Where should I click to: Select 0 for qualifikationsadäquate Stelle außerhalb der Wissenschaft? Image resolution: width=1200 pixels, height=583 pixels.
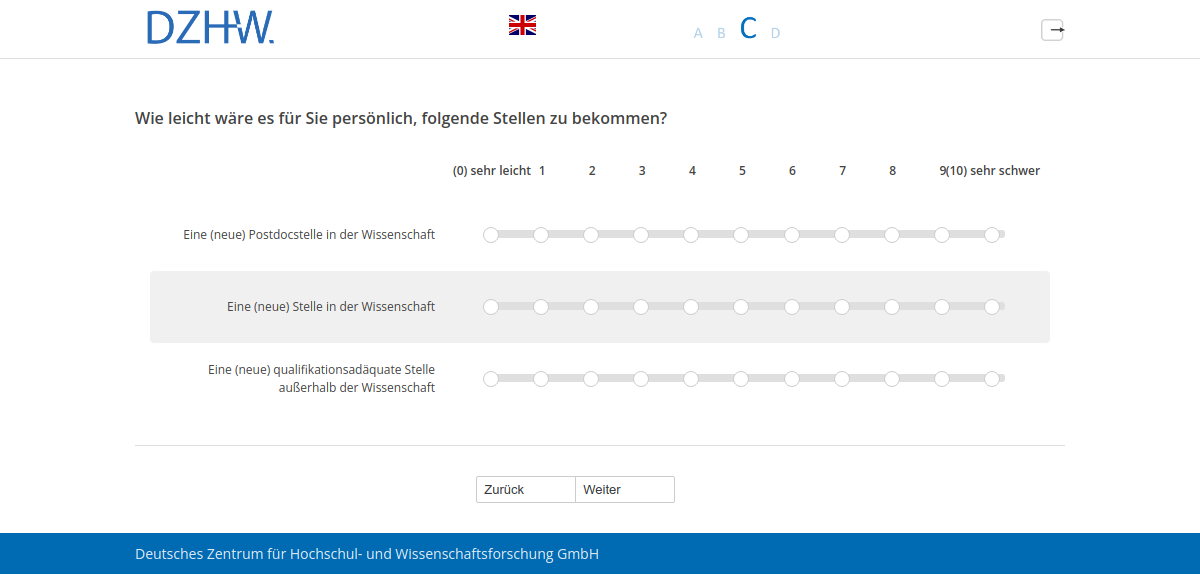[490, 378]
